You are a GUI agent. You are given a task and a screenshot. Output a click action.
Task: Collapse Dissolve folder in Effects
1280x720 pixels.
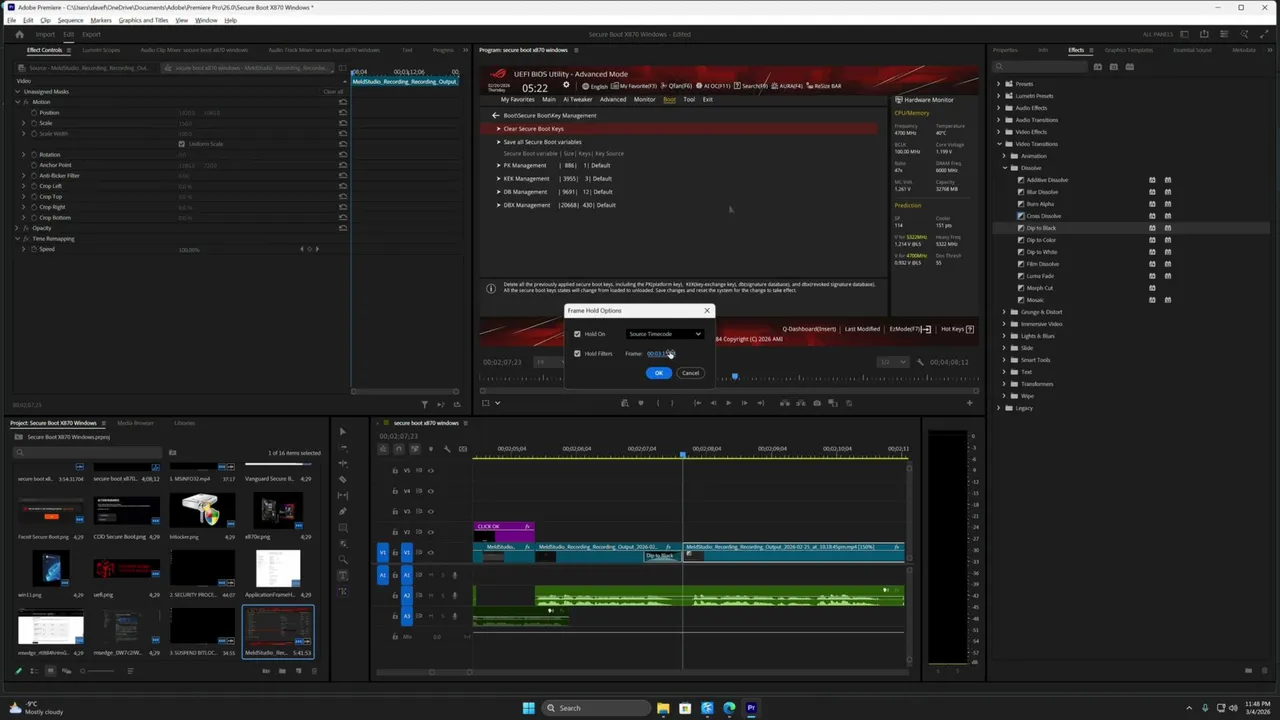1006,168
